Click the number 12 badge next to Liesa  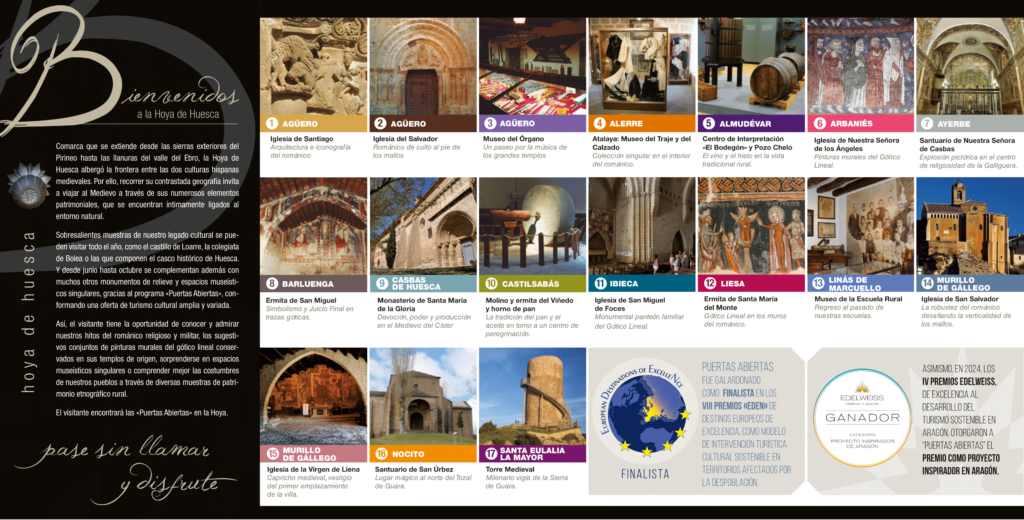(710, 284)
